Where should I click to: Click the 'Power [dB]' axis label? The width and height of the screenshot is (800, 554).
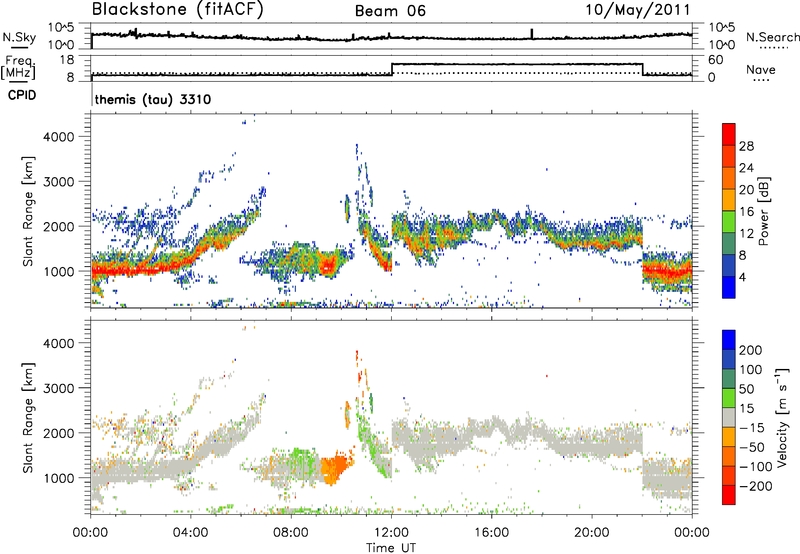(763, 211)
